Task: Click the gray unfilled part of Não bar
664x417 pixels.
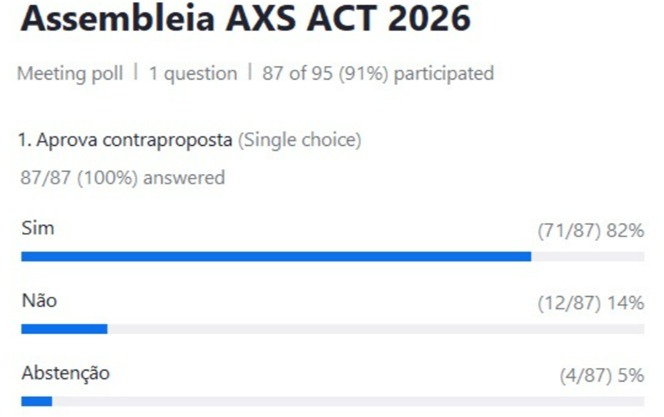Action: (375, 329)
